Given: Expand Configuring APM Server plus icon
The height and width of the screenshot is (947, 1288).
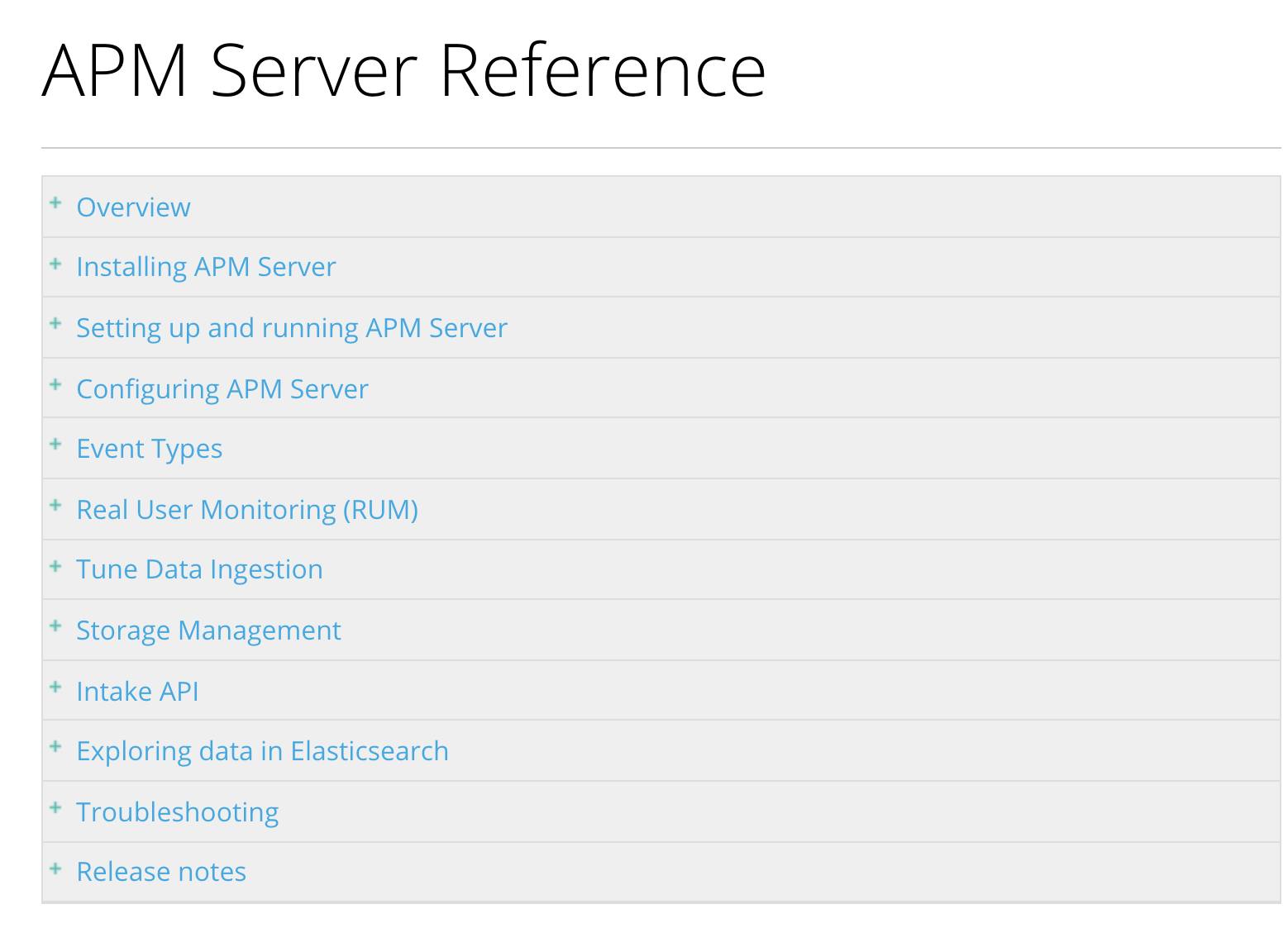Looking at the screenshot, I should point(55,384).
